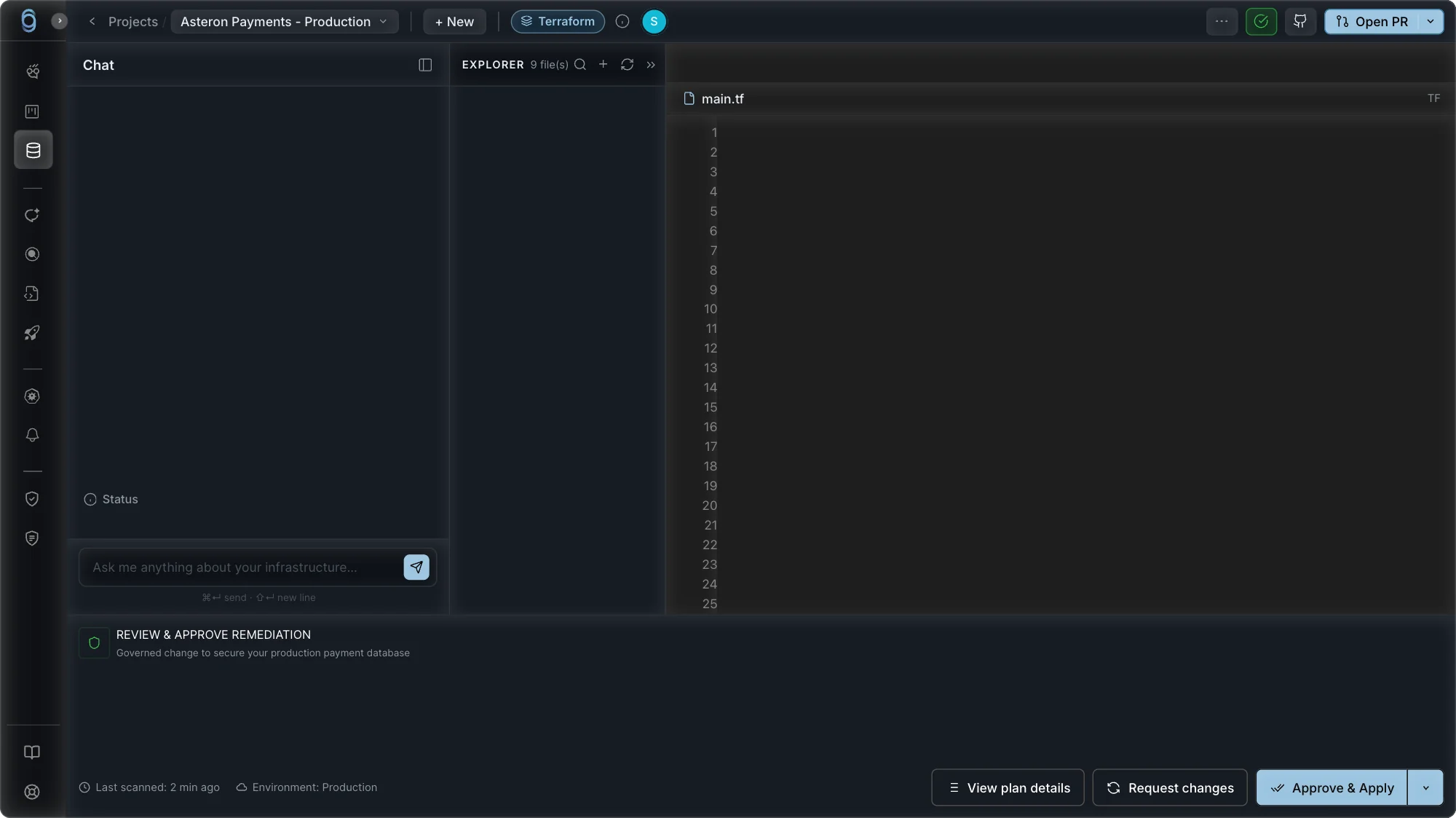Add a new file in Explorer
This screenshot has width=1456, height=818.
point(603,64)
